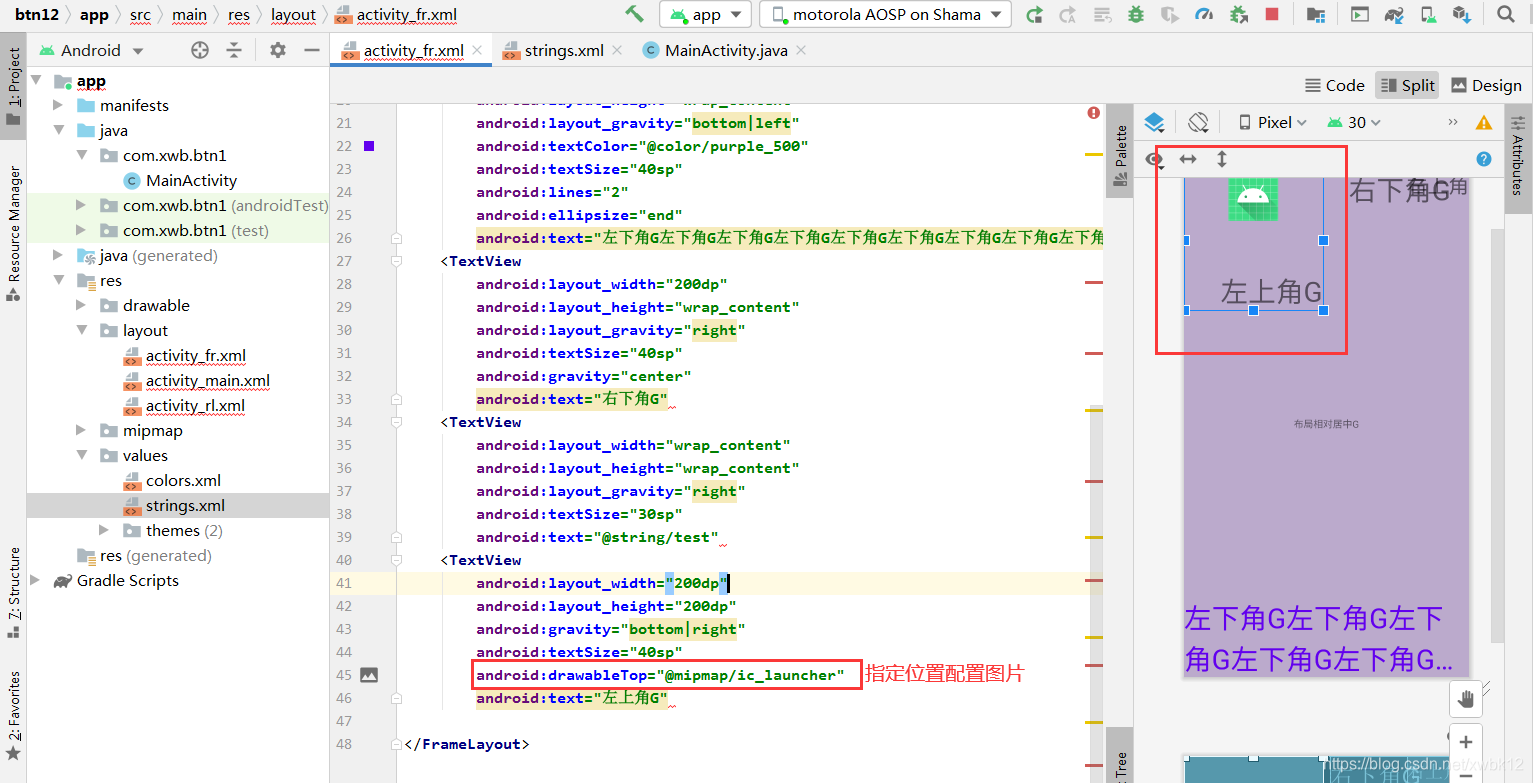Zoom in preview with the plus button
Screen dimensions: 1533x783
tap(1466, 742)
